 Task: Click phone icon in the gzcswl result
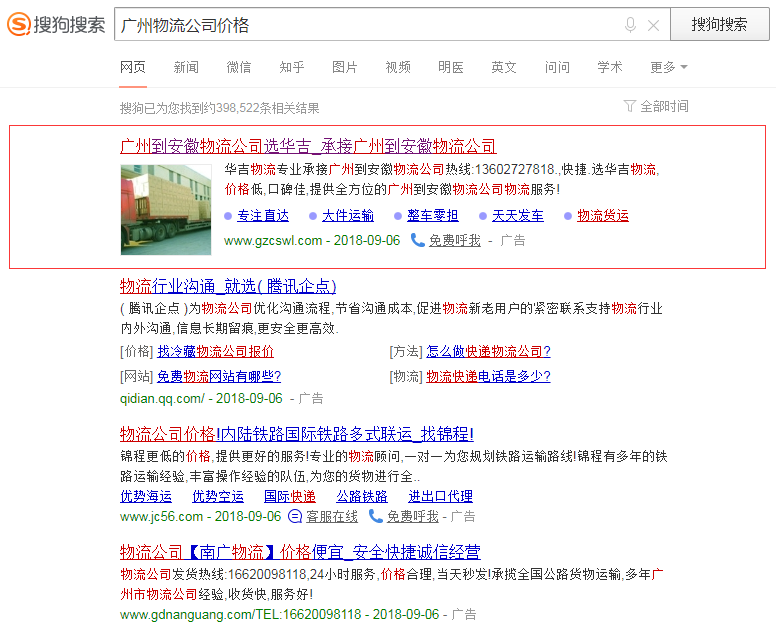coord(418,240)
